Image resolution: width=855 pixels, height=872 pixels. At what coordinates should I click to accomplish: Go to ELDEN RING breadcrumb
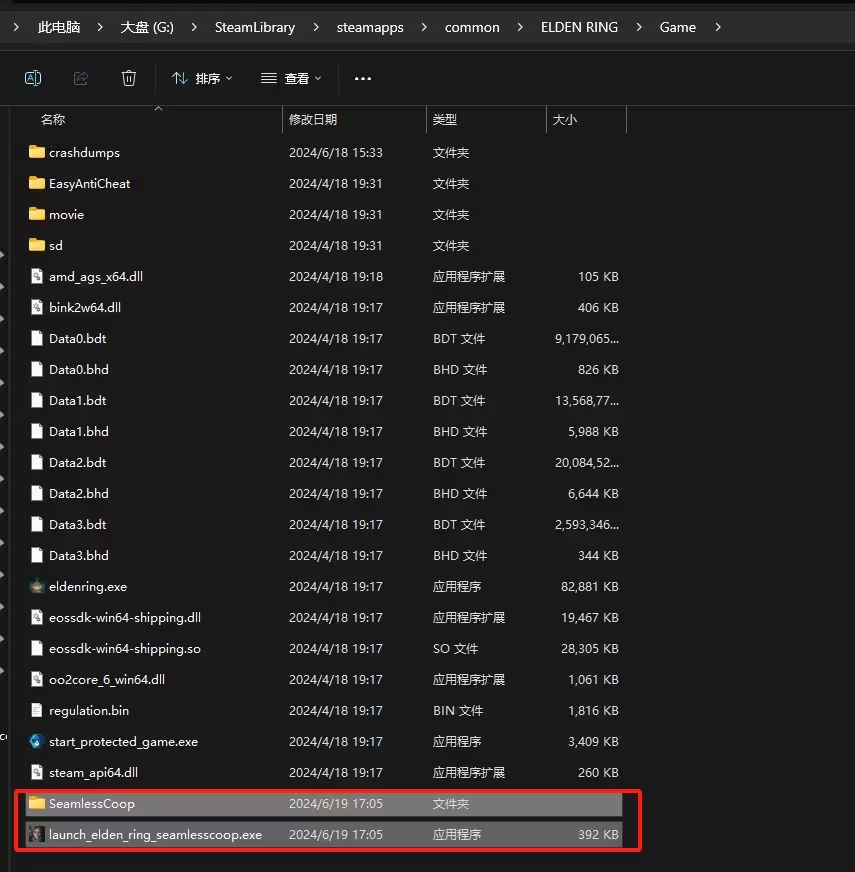(x=579, y=27)
